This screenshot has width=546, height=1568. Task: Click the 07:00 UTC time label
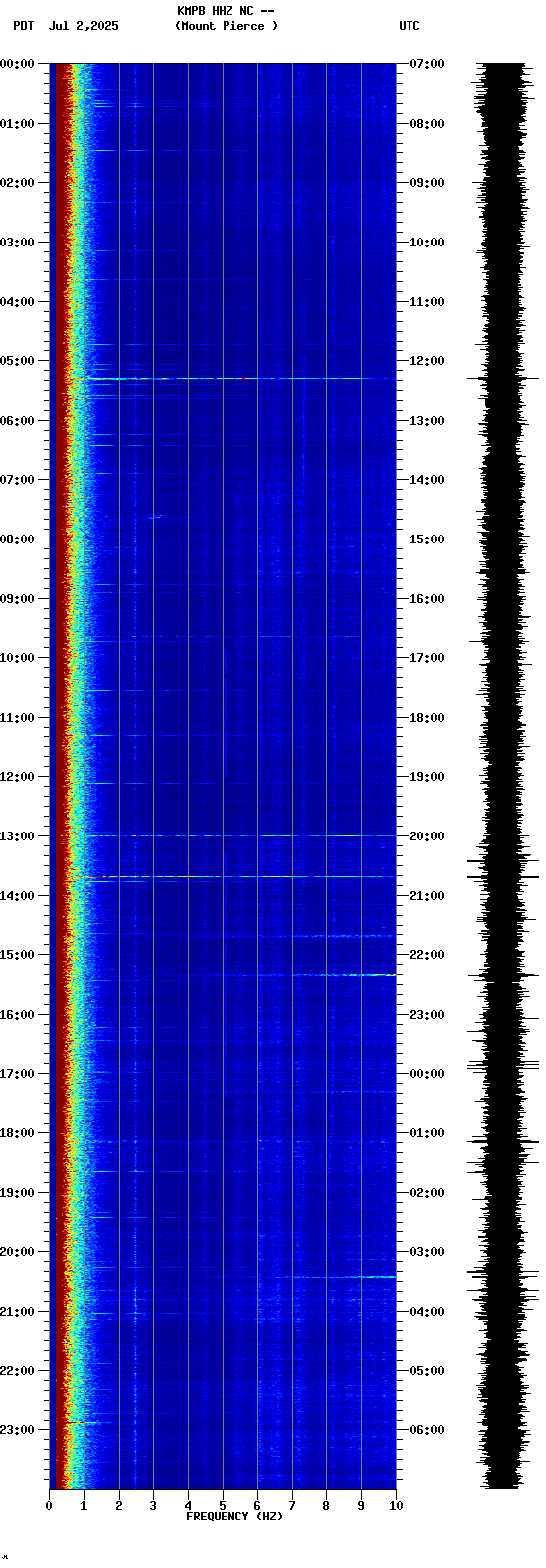point(426,64)
